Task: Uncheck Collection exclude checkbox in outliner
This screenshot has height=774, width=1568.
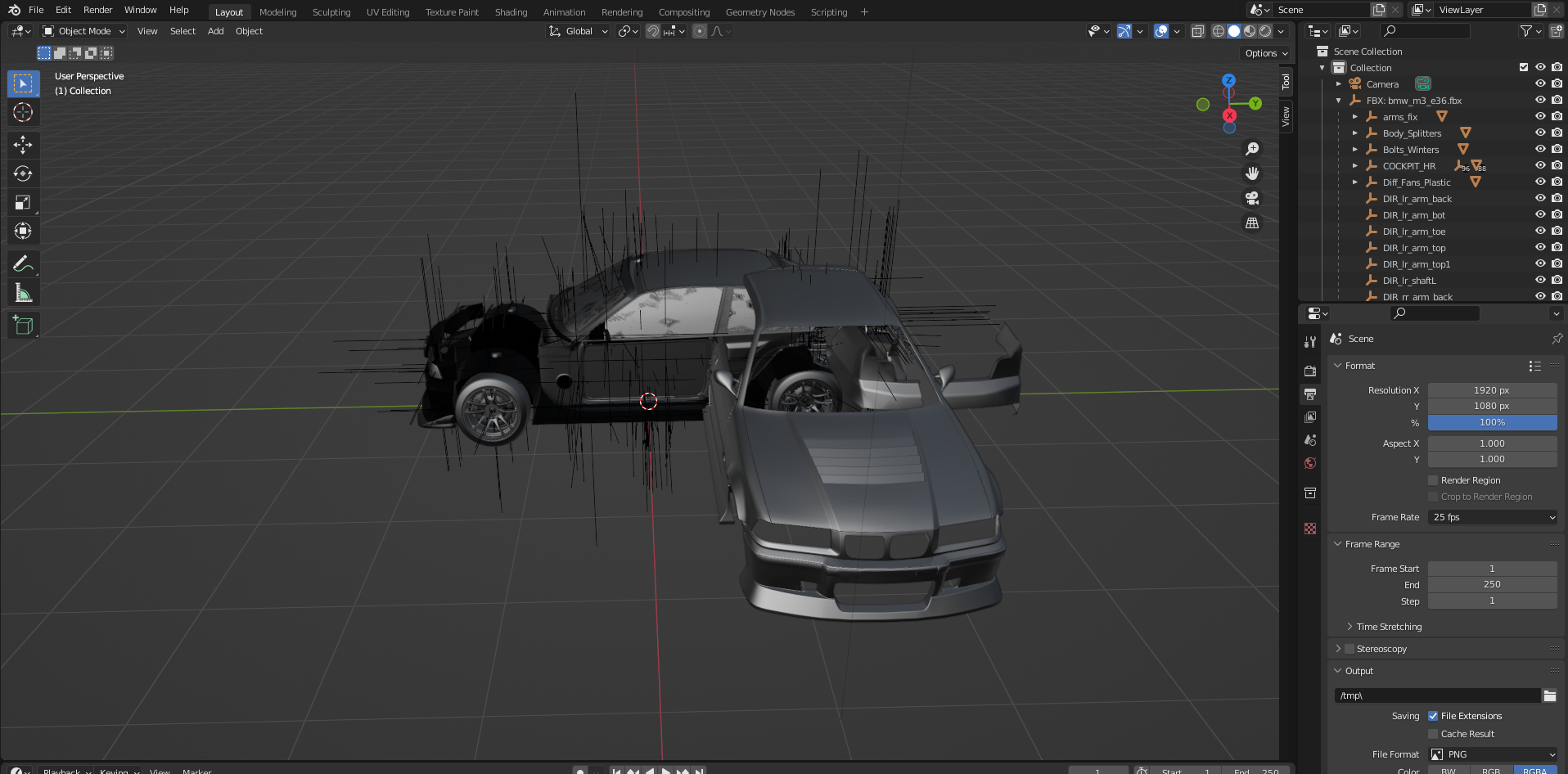Action: tap(1524, 67)
